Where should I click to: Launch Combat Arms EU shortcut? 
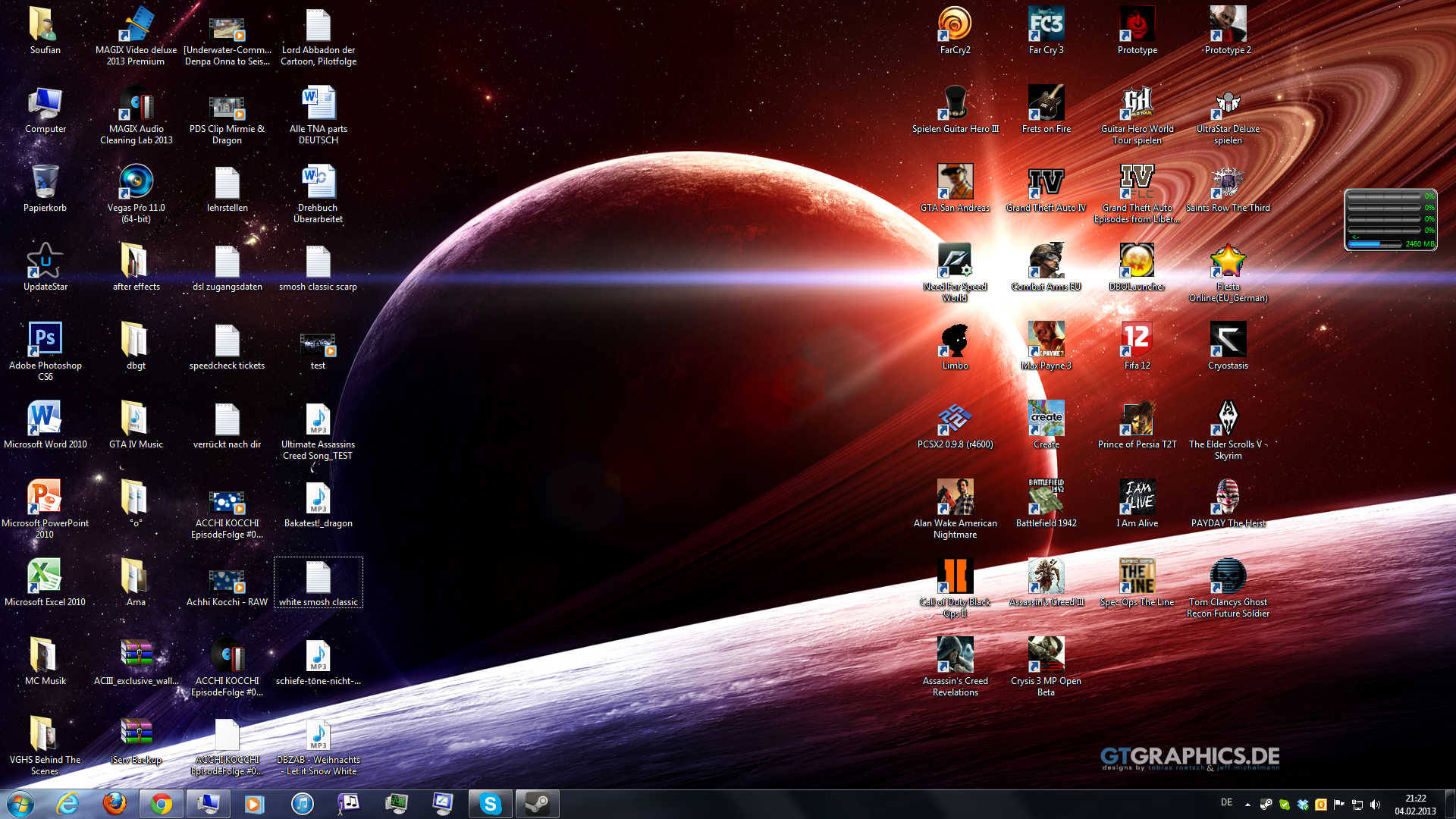[1046, 267]
